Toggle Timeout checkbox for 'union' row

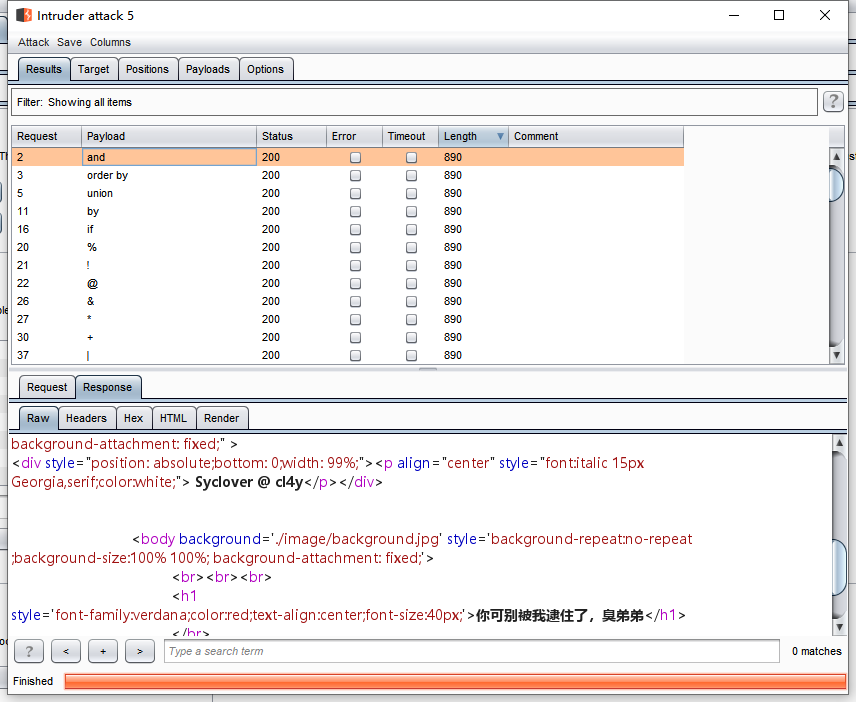412,193
